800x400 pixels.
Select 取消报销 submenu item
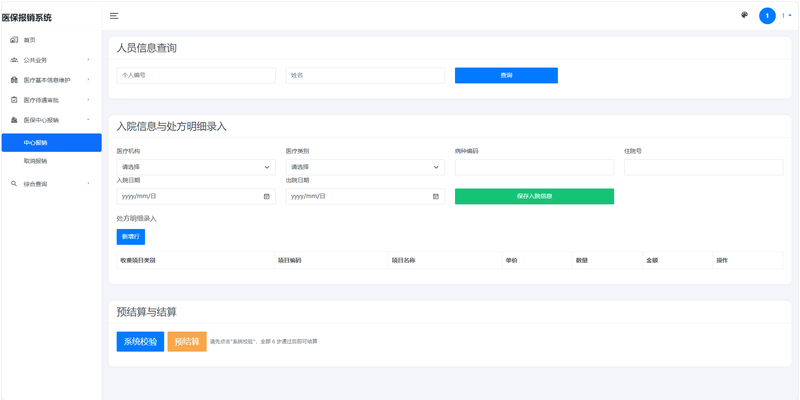(x=52, y=161)
